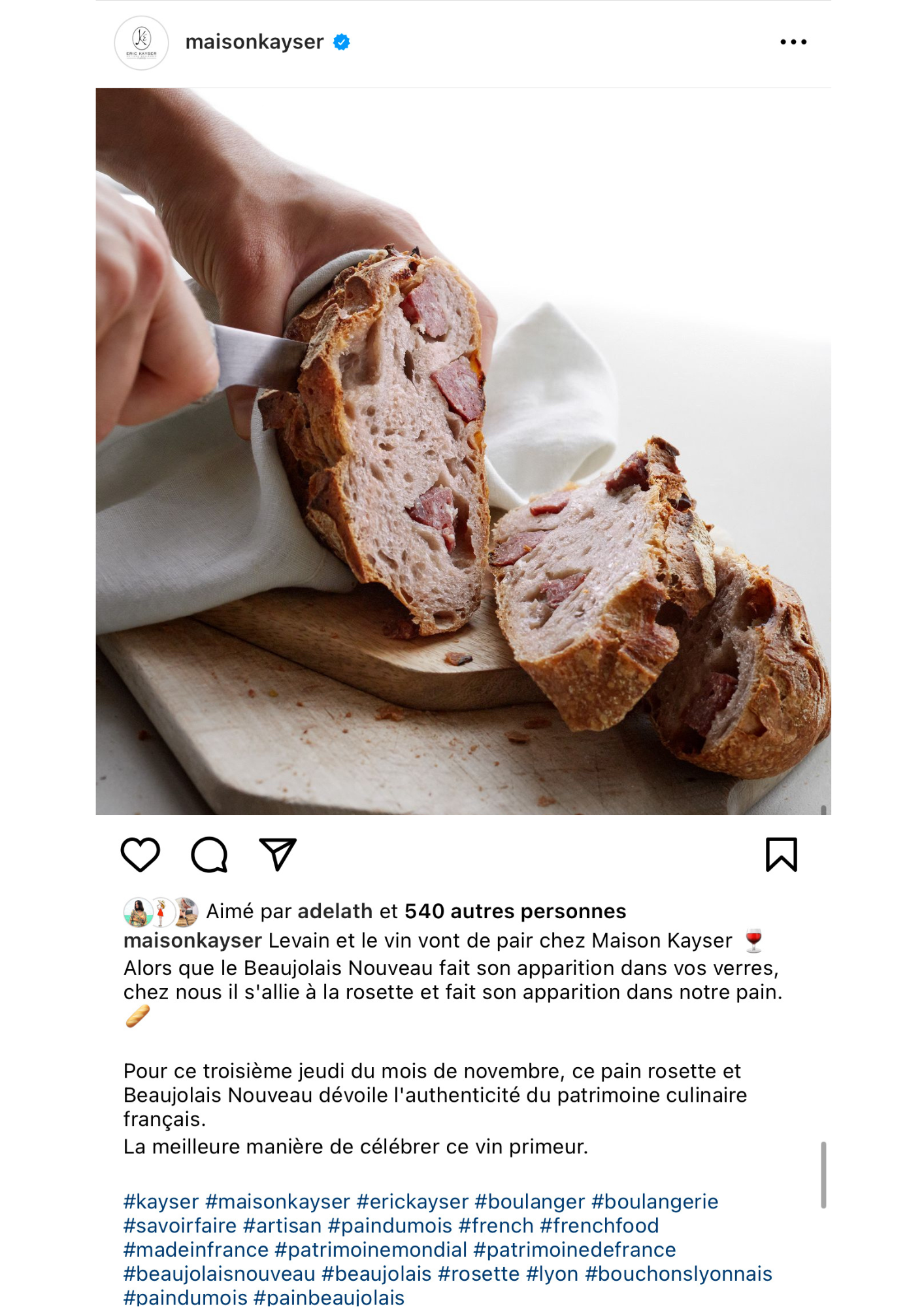Open maisonkayser username in the caption
This screenshot has height=1307, width=924.
pos(193,940)
